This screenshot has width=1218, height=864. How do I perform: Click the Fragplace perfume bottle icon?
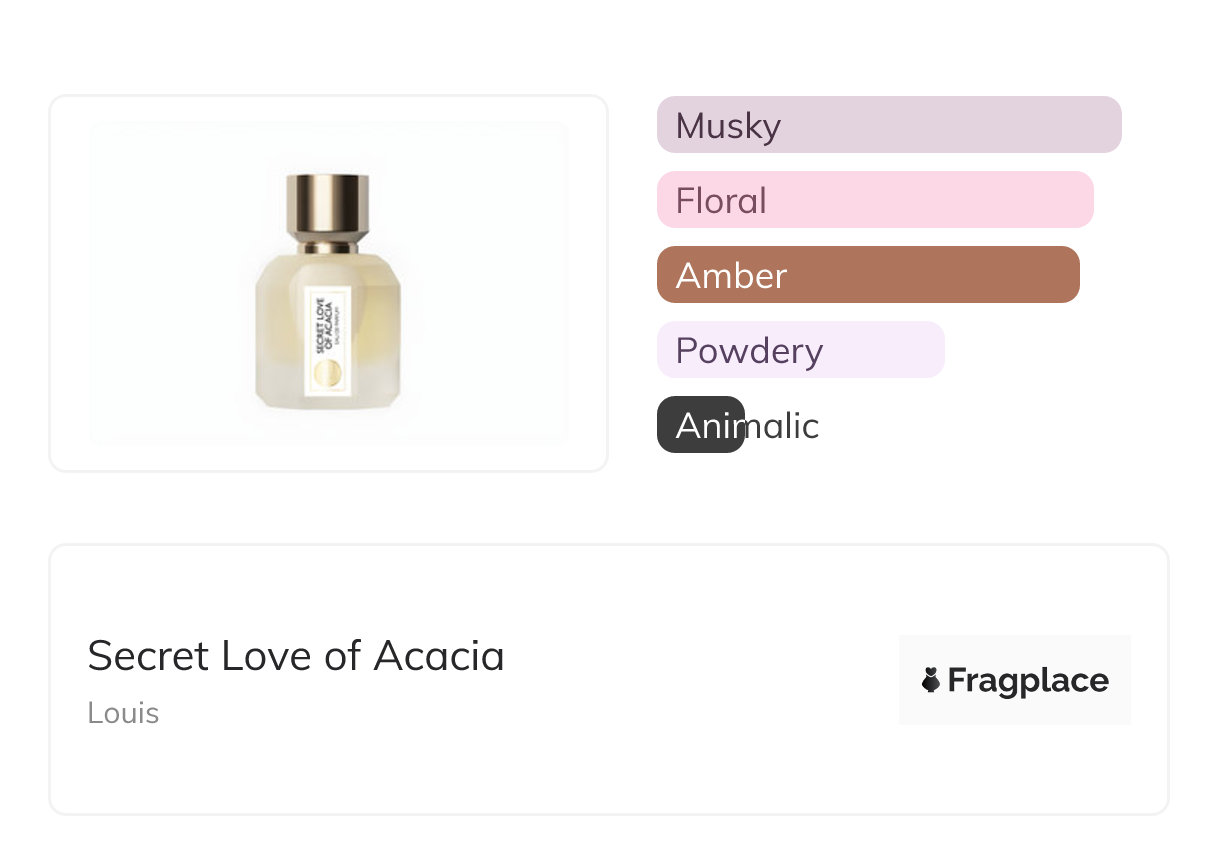(x=931, y=681)
